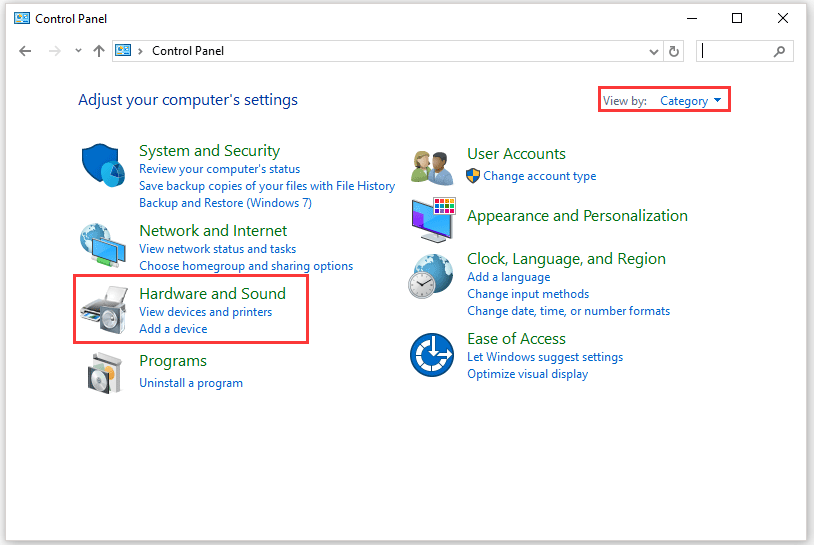Click the Clock, Language, and Region icon
The image size is (814, 545).
(431, 277)
